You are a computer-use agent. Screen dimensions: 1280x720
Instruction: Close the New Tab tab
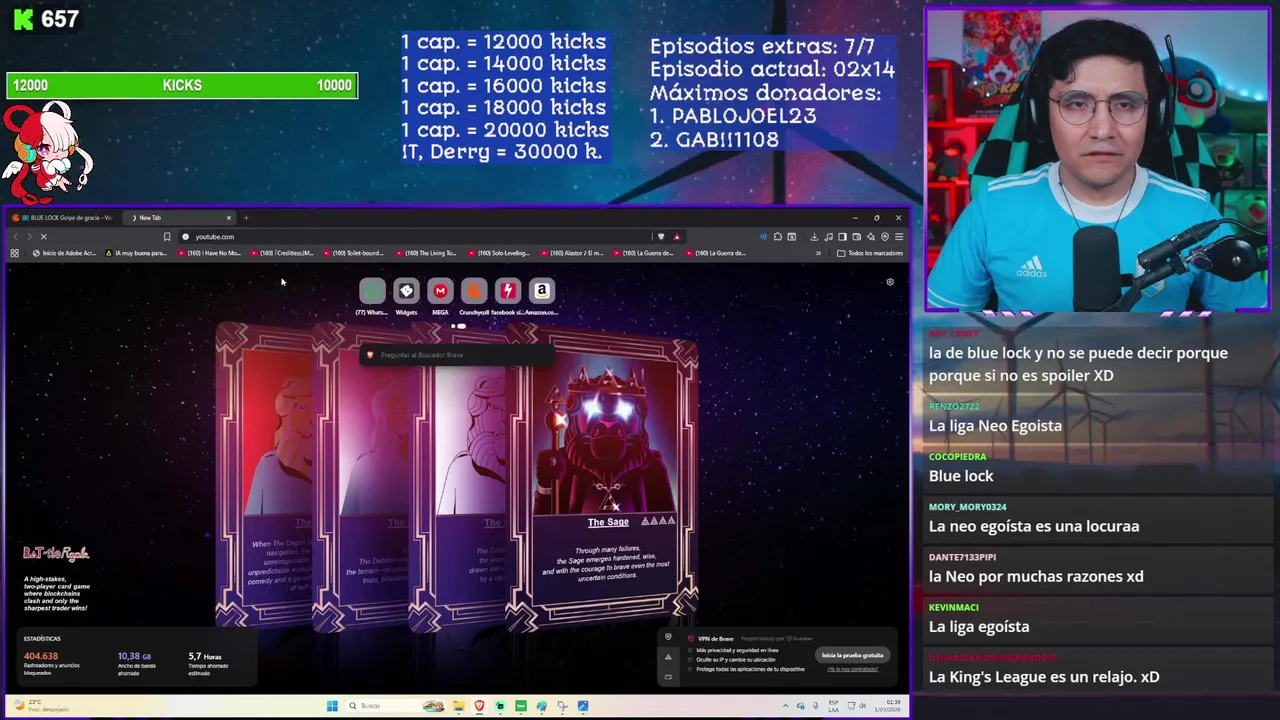tap(228, 217)
